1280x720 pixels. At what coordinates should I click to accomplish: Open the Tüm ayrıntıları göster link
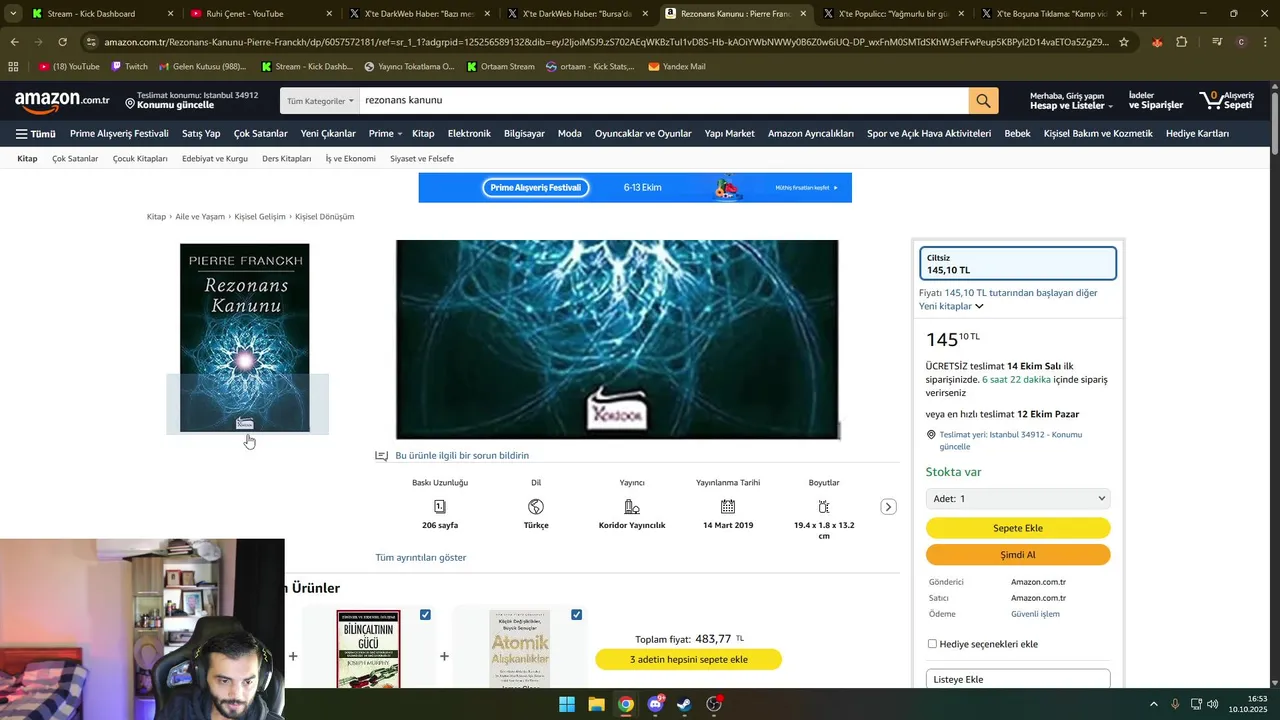(421, 558)
